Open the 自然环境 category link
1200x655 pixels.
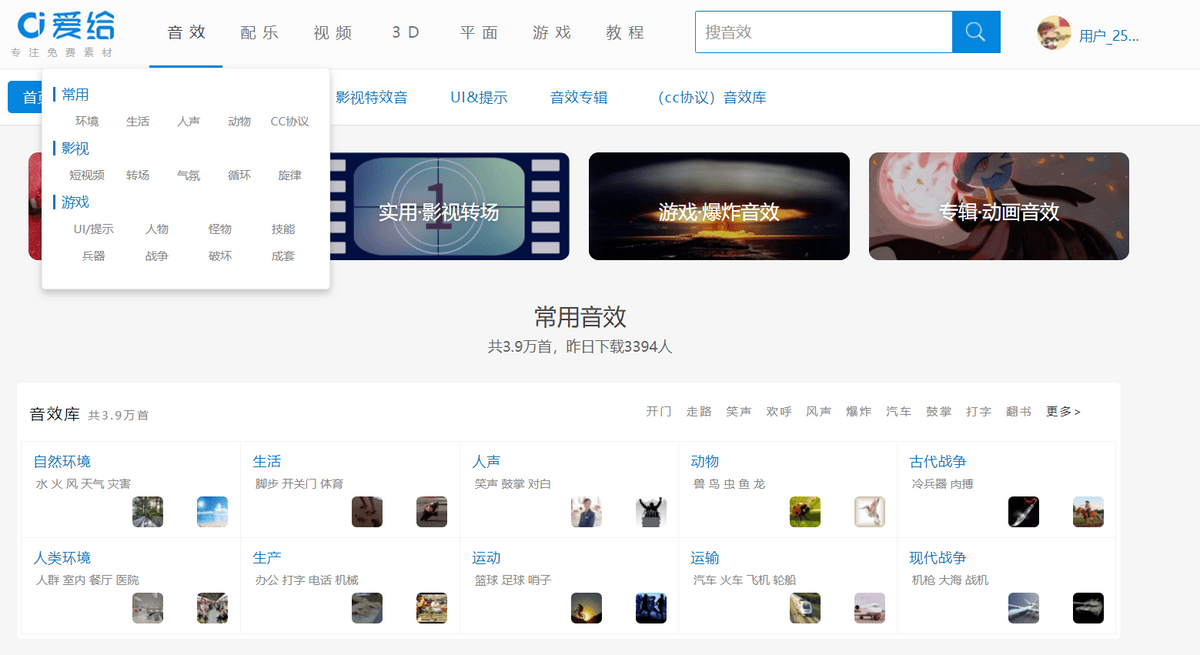pyautogui.click(x=62, y=462)
